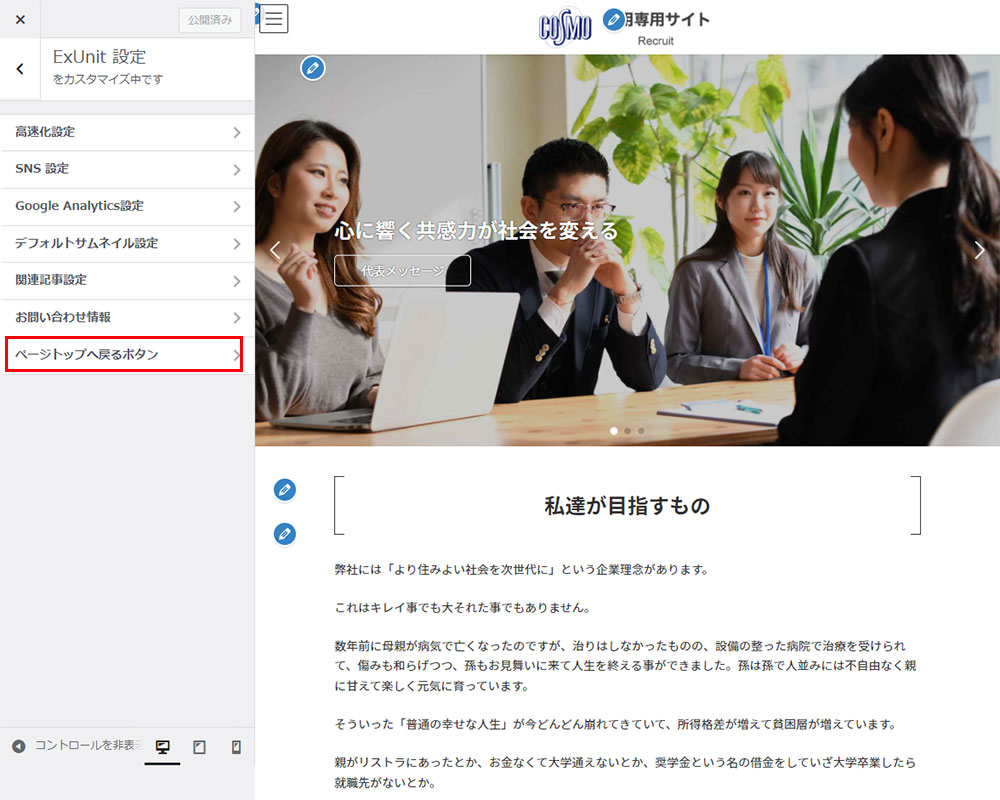Image resolution: width=1000 pixels, height=800 pixels.
Task: Advance to the next slide with right arrow
Action: (979, 251)
